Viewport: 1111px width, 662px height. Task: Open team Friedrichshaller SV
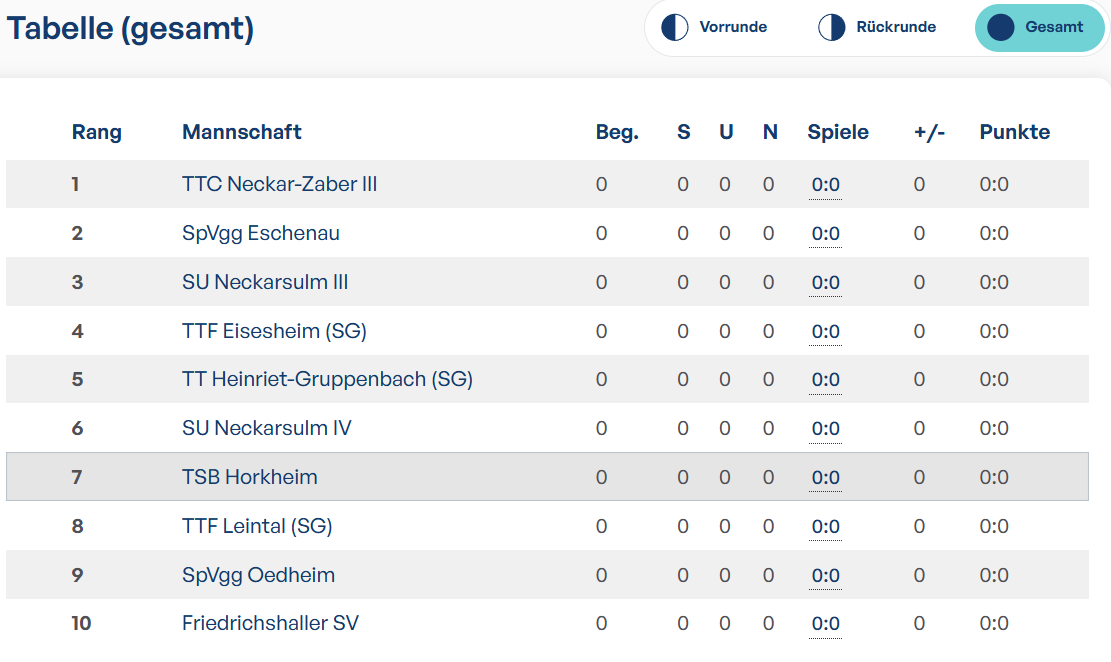(x=270, y=623)
